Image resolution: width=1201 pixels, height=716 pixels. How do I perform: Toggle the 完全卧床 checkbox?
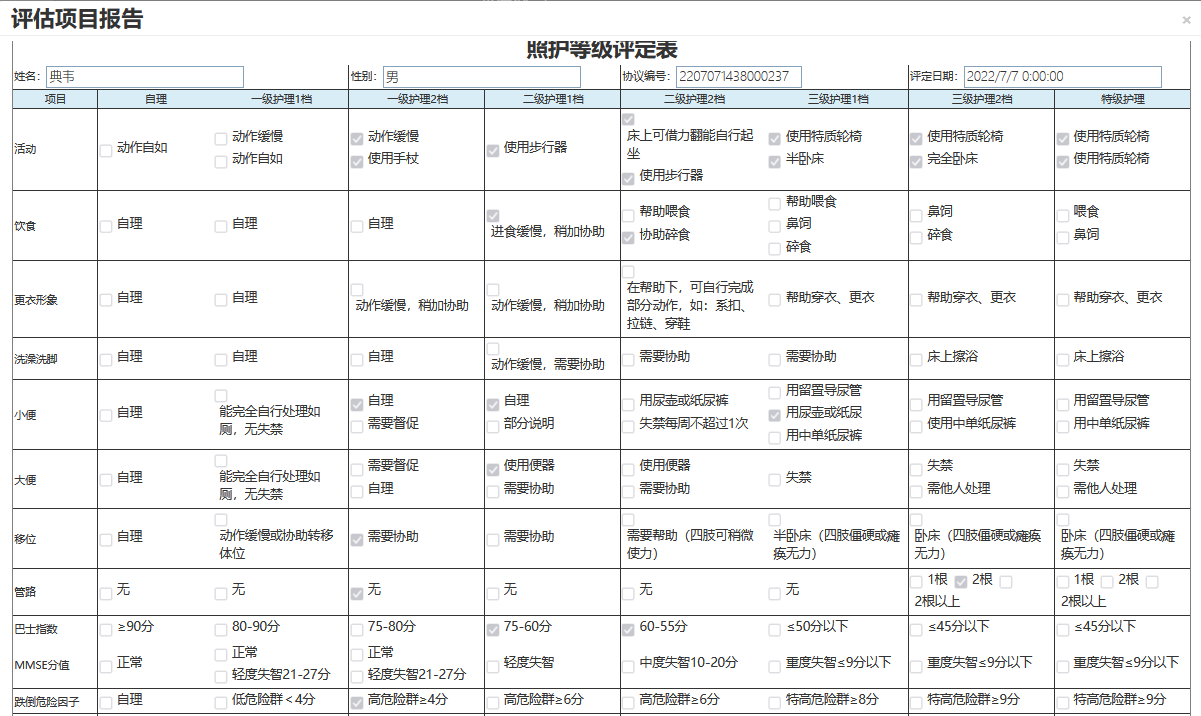[x=917, y=161]
